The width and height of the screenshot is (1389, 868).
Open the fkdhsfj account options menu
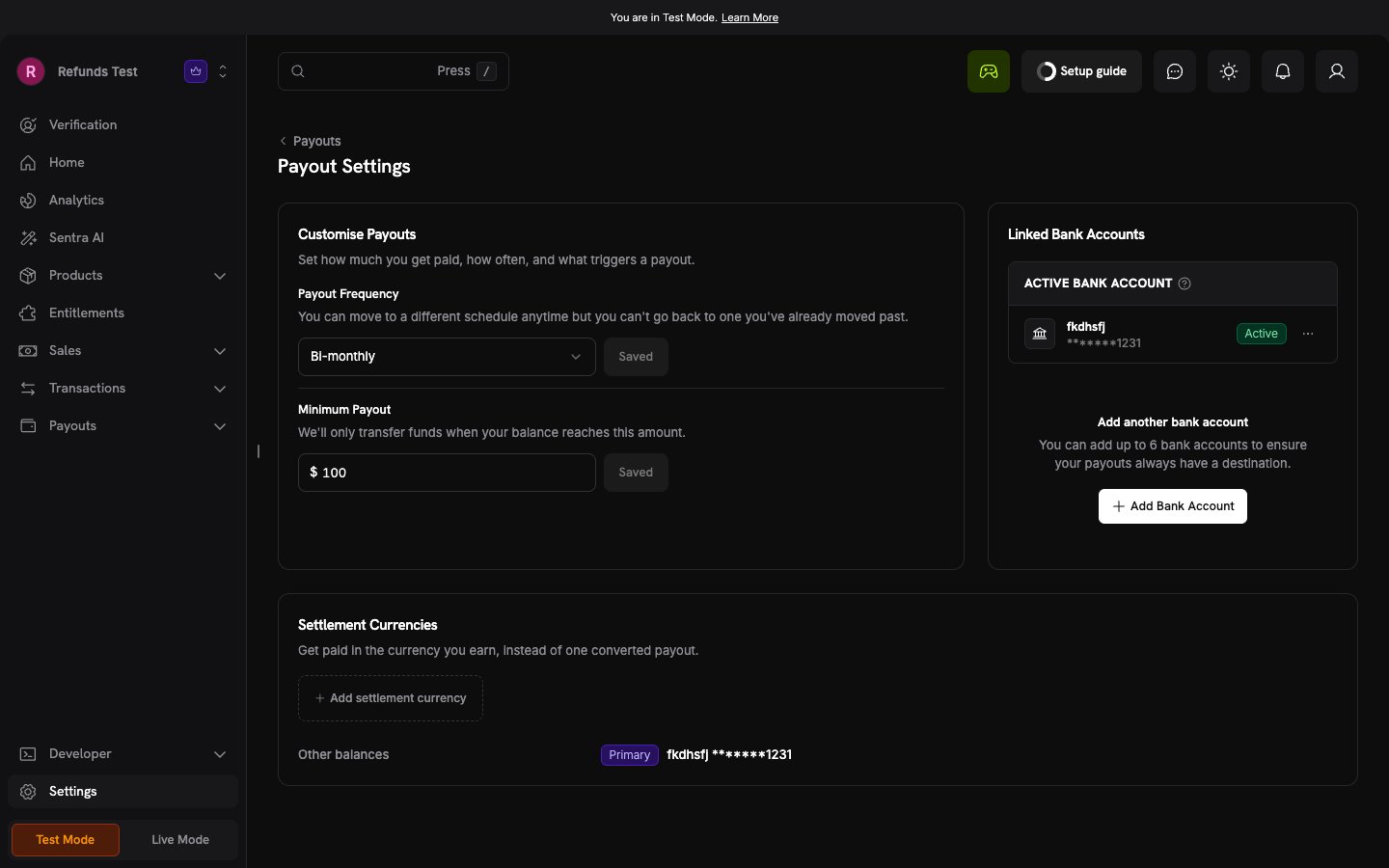click(x=1308, y=334)
